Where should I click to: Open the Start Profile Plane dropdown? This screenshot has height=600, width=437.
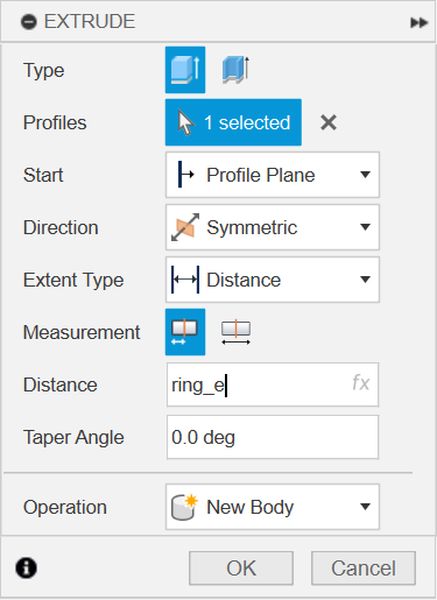pos(272,175)
